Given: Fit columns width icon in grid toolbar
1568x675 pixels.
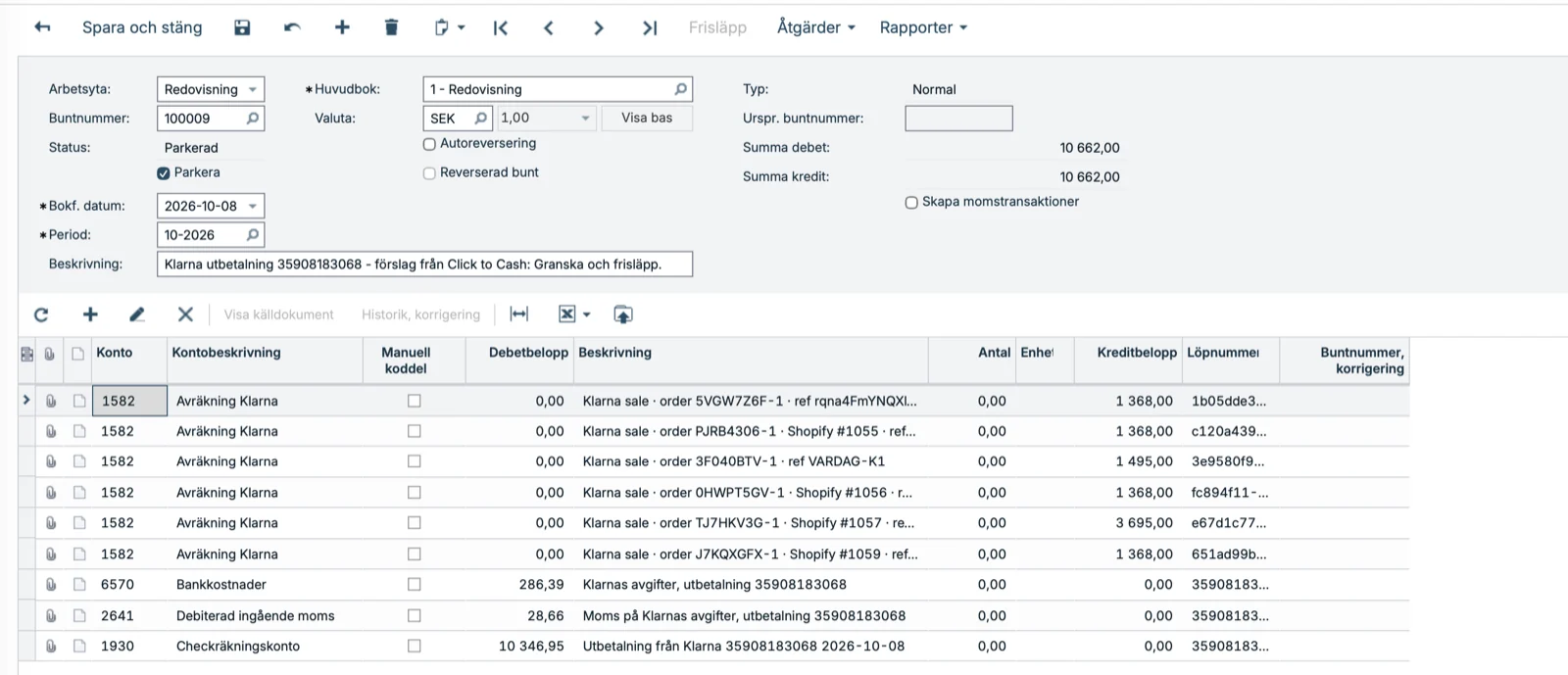Looking at the screenshot, I should coord(519,314).
